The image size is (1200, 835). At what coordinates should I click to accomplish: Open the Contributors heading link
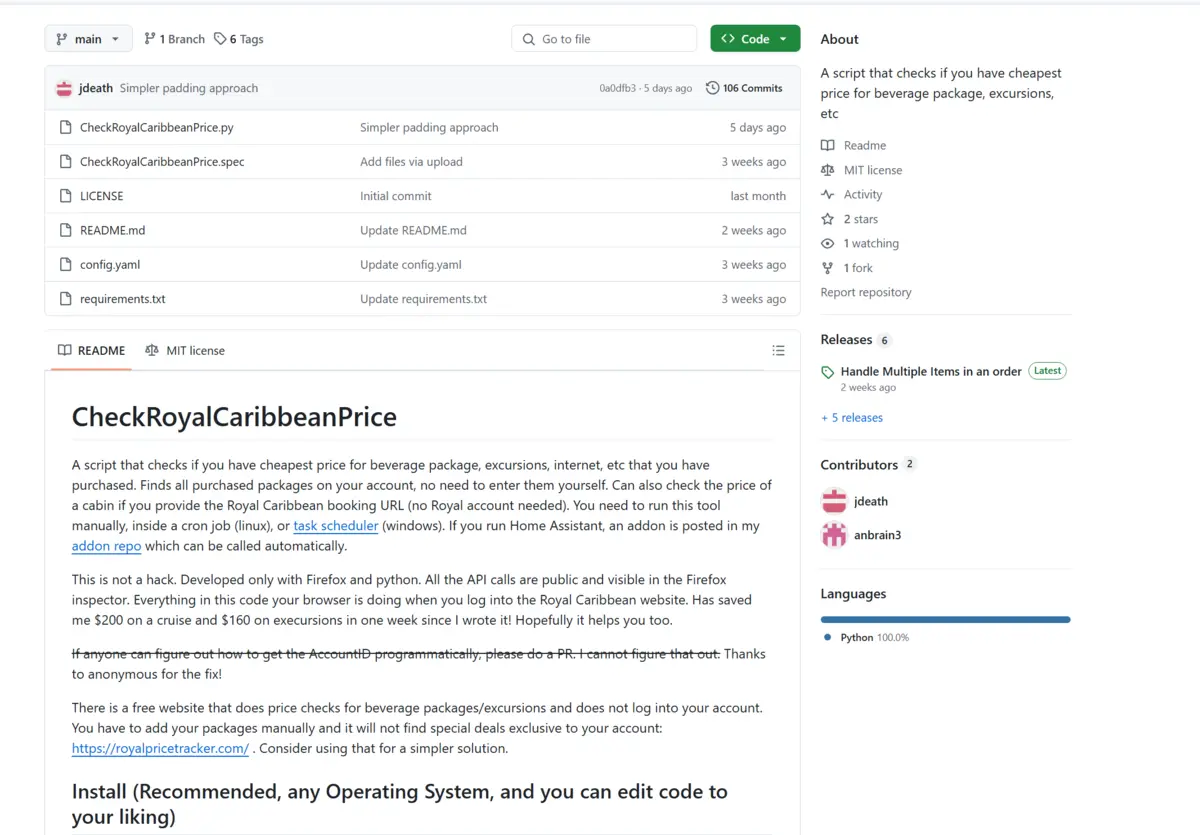859,464
